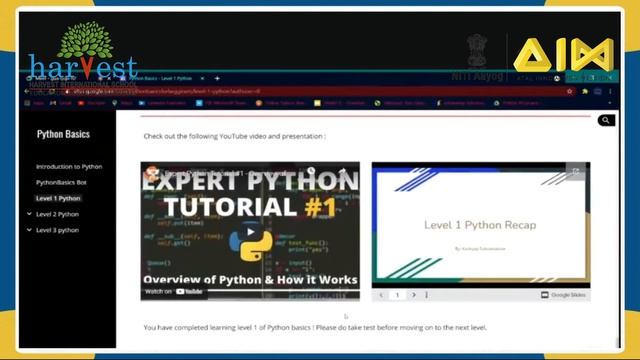Close the Python Basics browser tab

click(x=202, y=78)
